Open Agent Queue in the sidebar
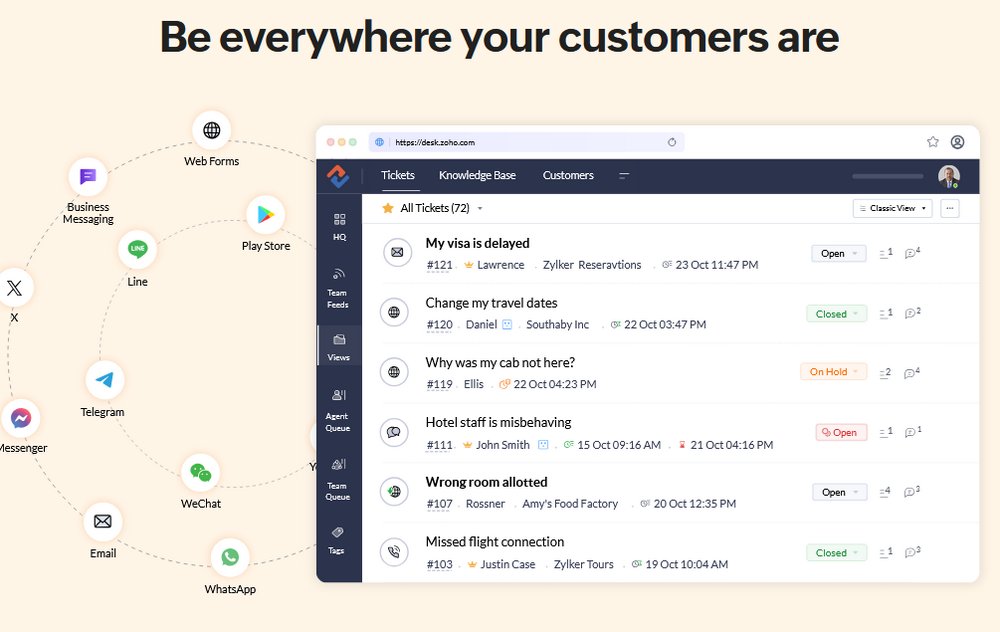This screenshot has height=632, width=1000. tap(338, 411)
